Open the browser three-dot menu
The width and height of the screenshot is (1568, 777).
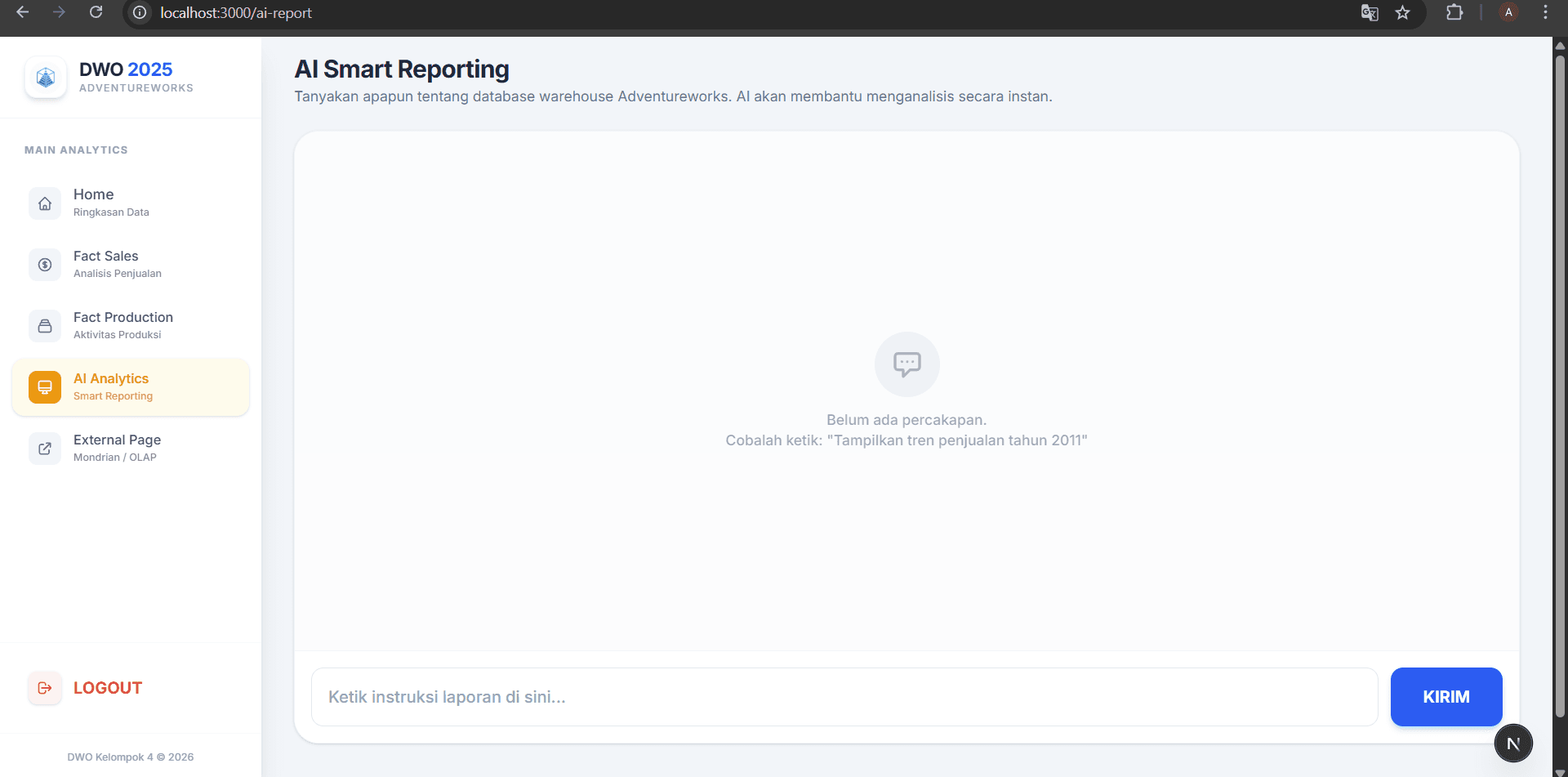pos(1545,12)
